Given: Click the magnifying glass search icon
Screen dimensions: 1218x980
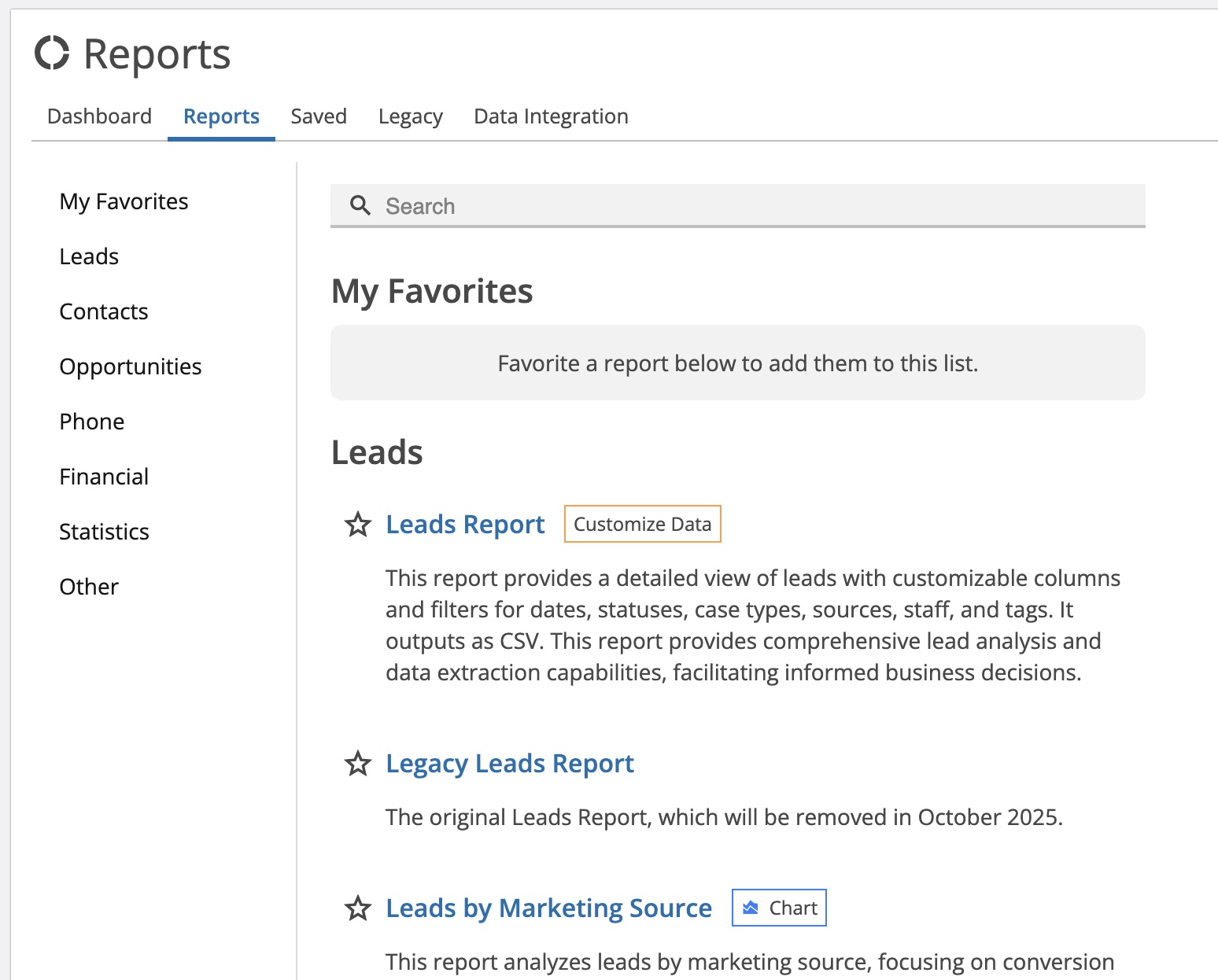Looking at the screenshot, I should [x=360, y=205].
